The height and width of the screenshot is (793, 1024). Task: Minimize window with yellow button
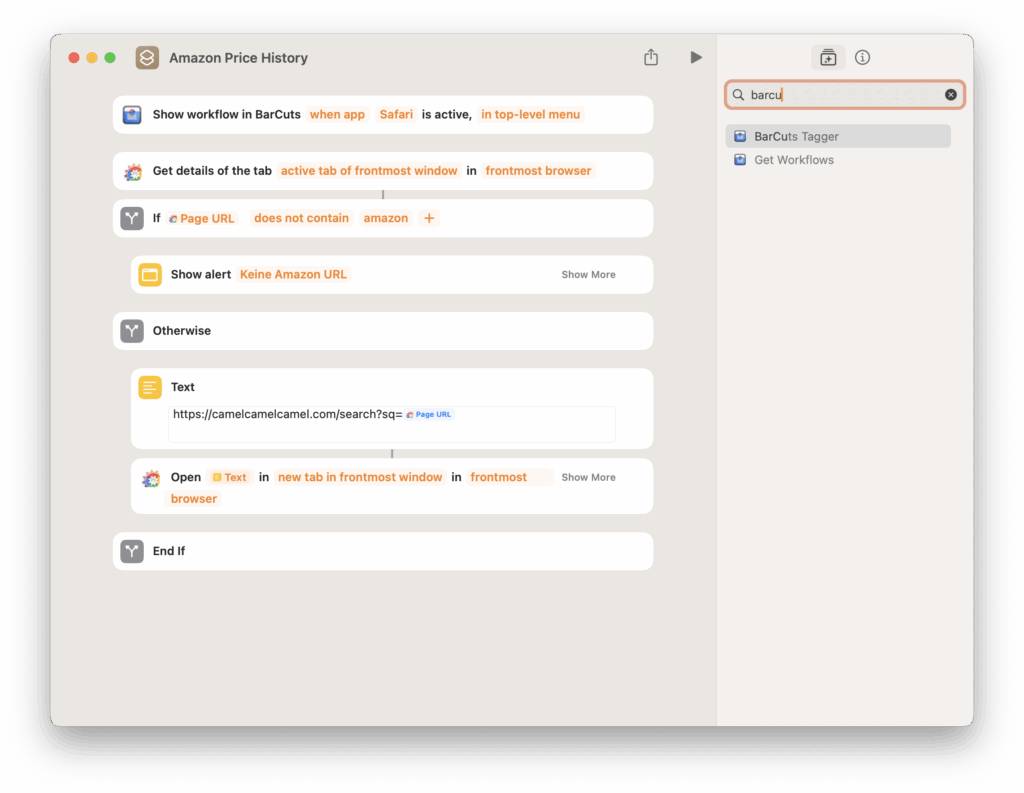click(x=92, y=57)
